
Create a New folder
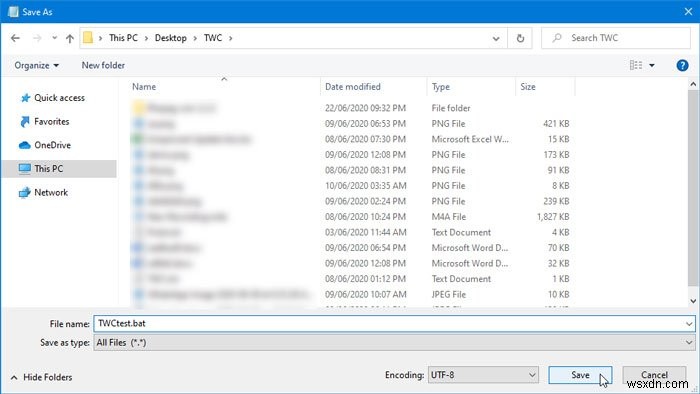(x=103, y=66)
